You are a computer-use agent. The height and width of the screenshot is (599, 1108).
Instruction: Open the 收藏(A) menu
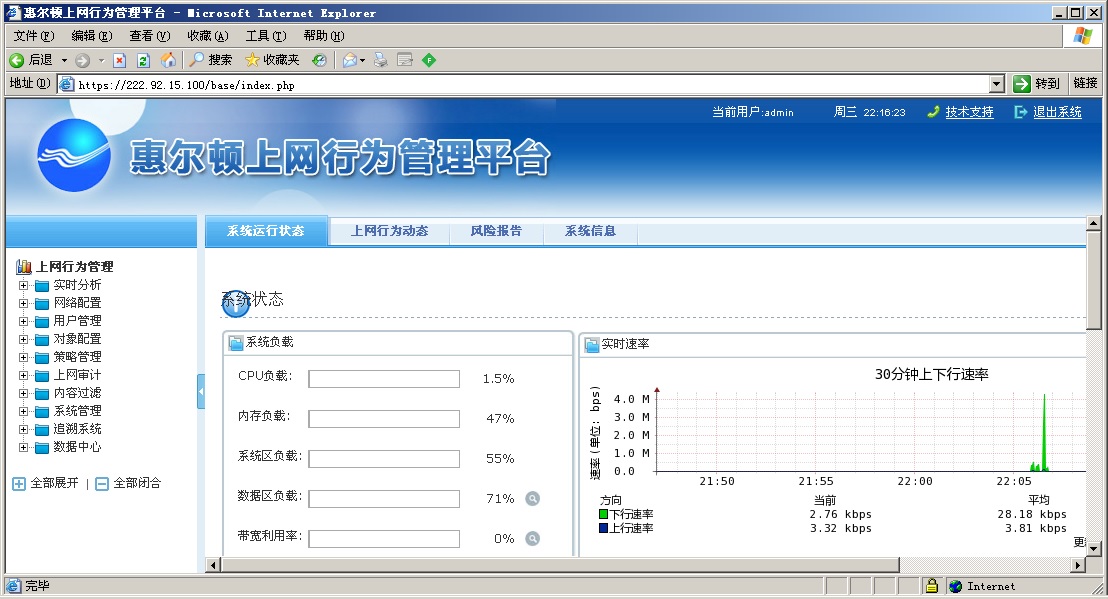coord(208,35)
